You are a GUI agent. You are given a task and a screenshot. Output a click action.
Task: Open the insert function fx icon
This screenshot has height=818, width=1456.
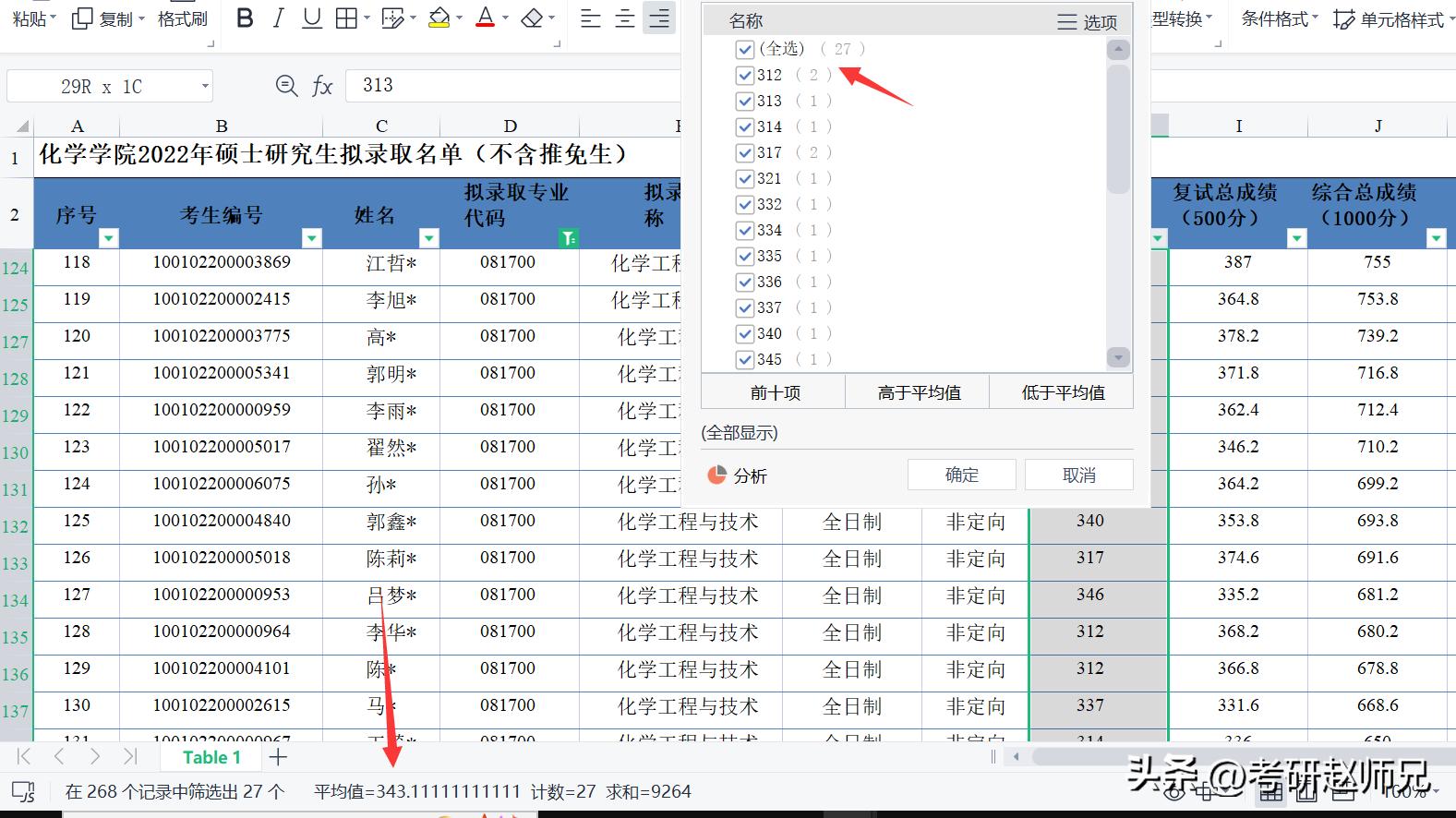click(321, 86)
